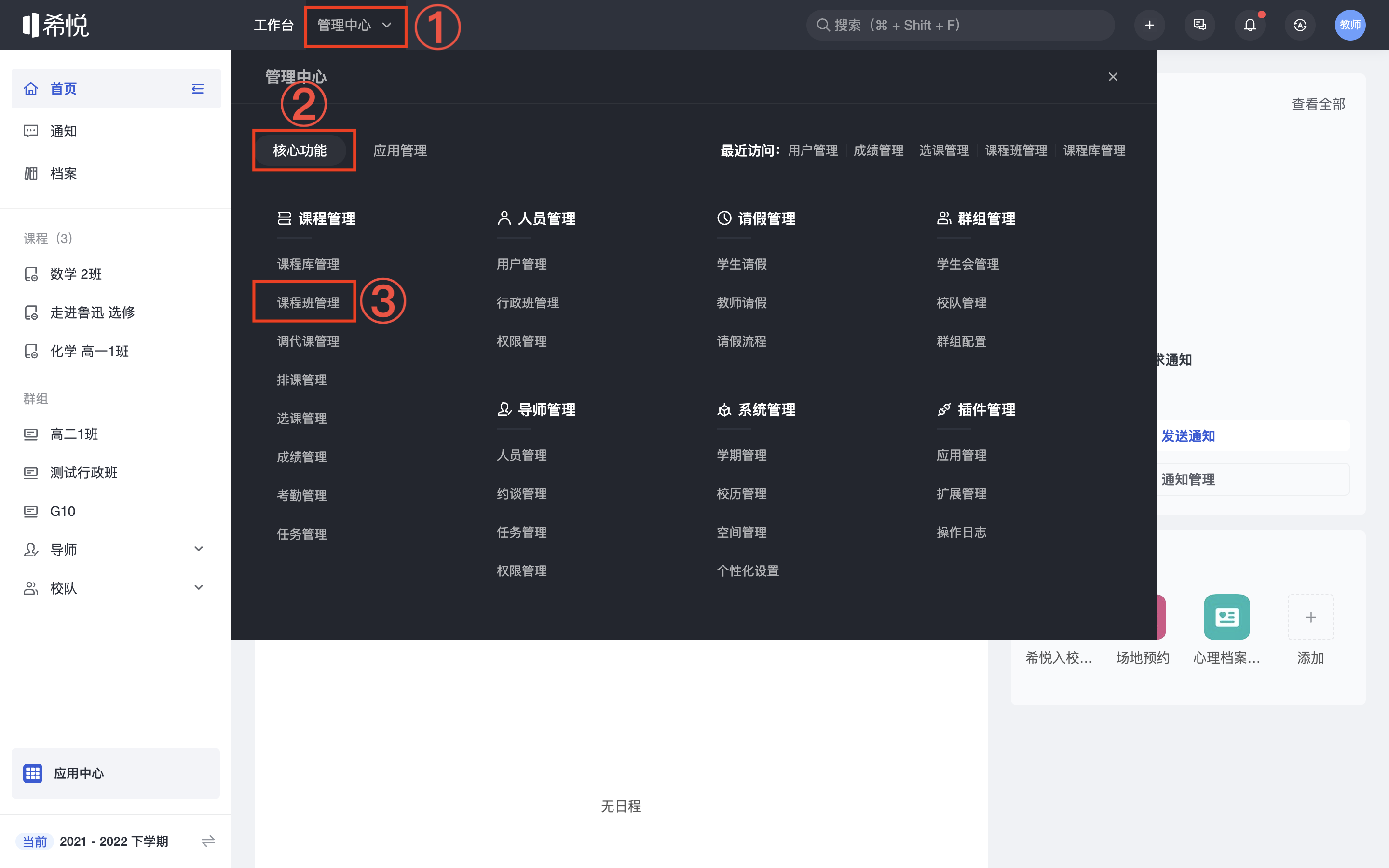Viewport: 1389px width, 868px height.
Task: Open the plus create button in header
Action: click(x=1149, y=25)
